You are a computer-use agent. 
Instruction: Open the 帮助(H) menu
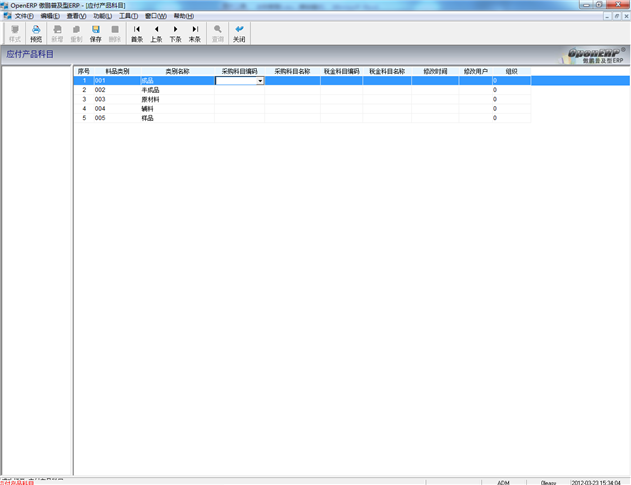[x=184, y=16]
